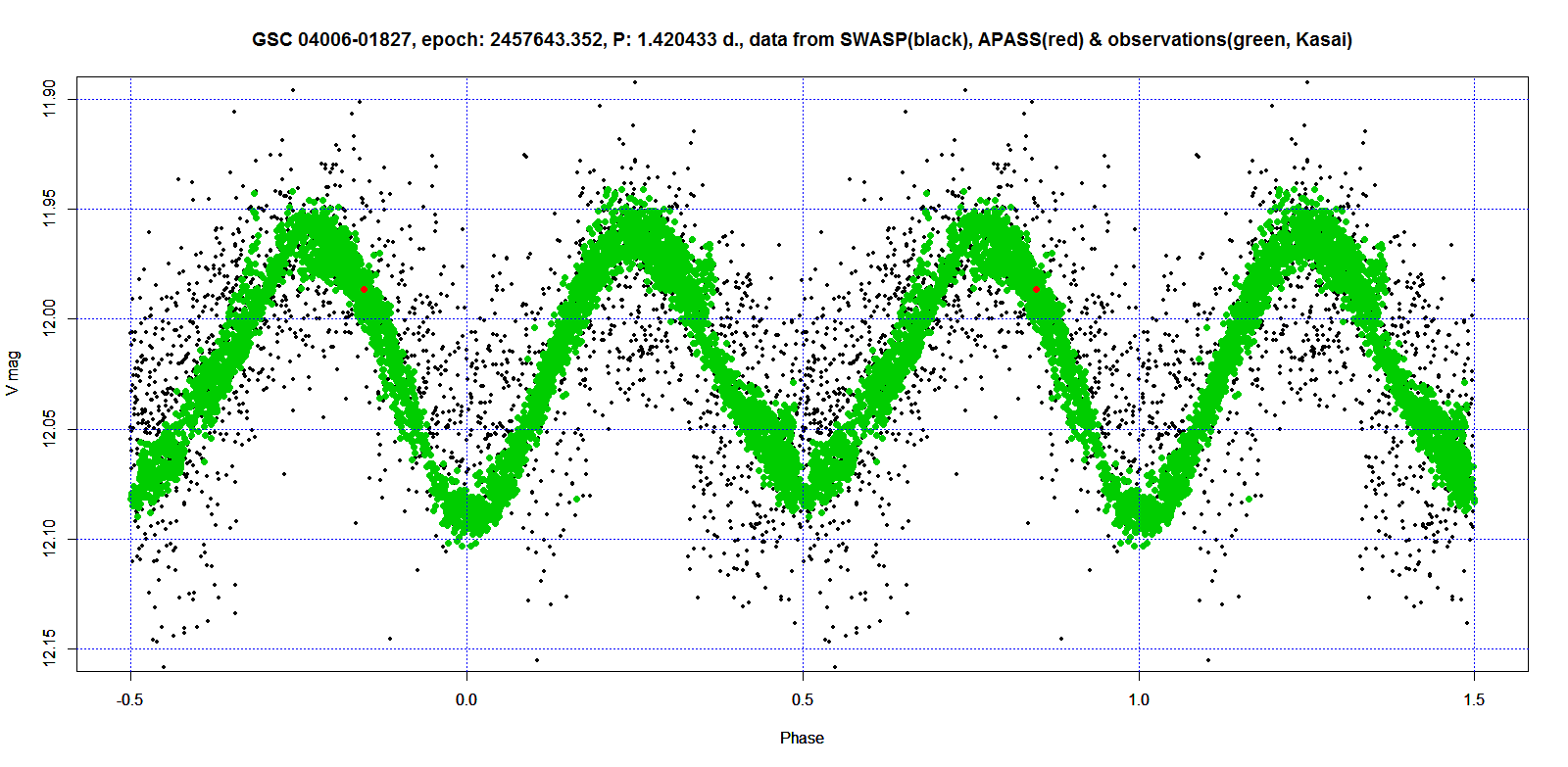Viewport: 1568px width, 767px height.
Task: Click the 1.0 phase tick label
Action: [1139, 699]
